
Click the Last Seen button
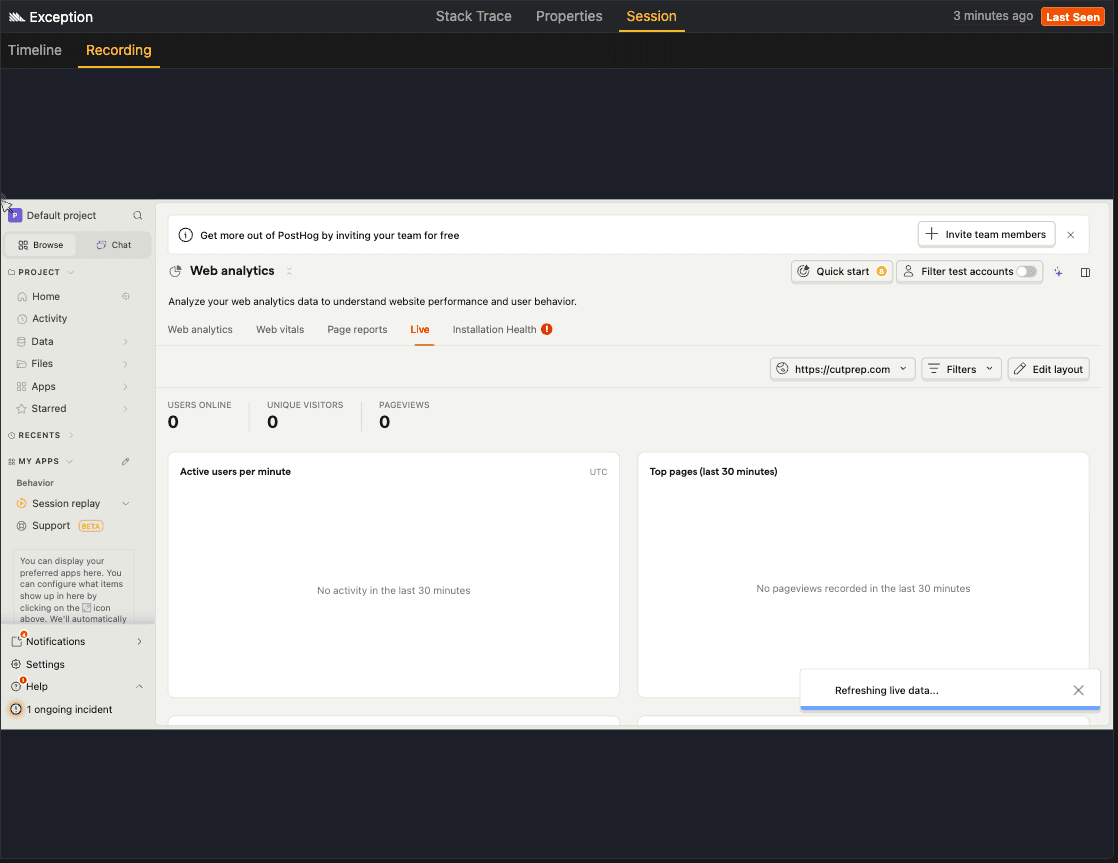1072,16
